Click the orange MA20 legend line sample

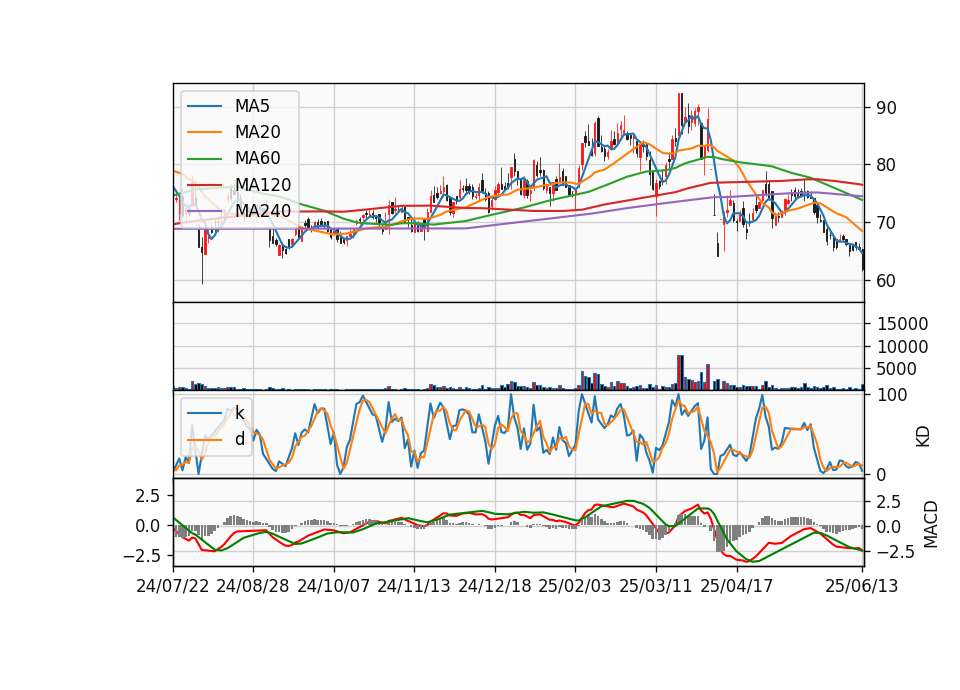[204, 133]
